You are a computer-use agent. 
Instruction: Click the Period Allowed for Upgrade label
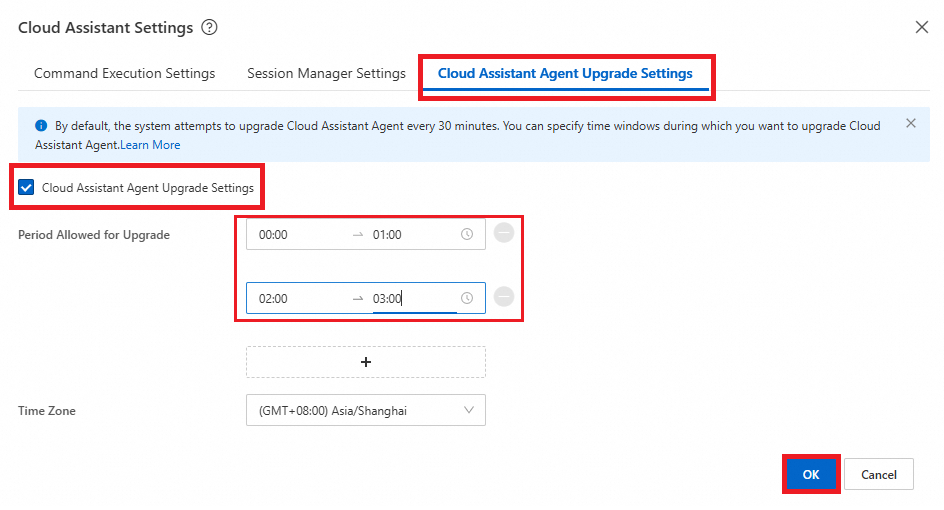(94, 235)
